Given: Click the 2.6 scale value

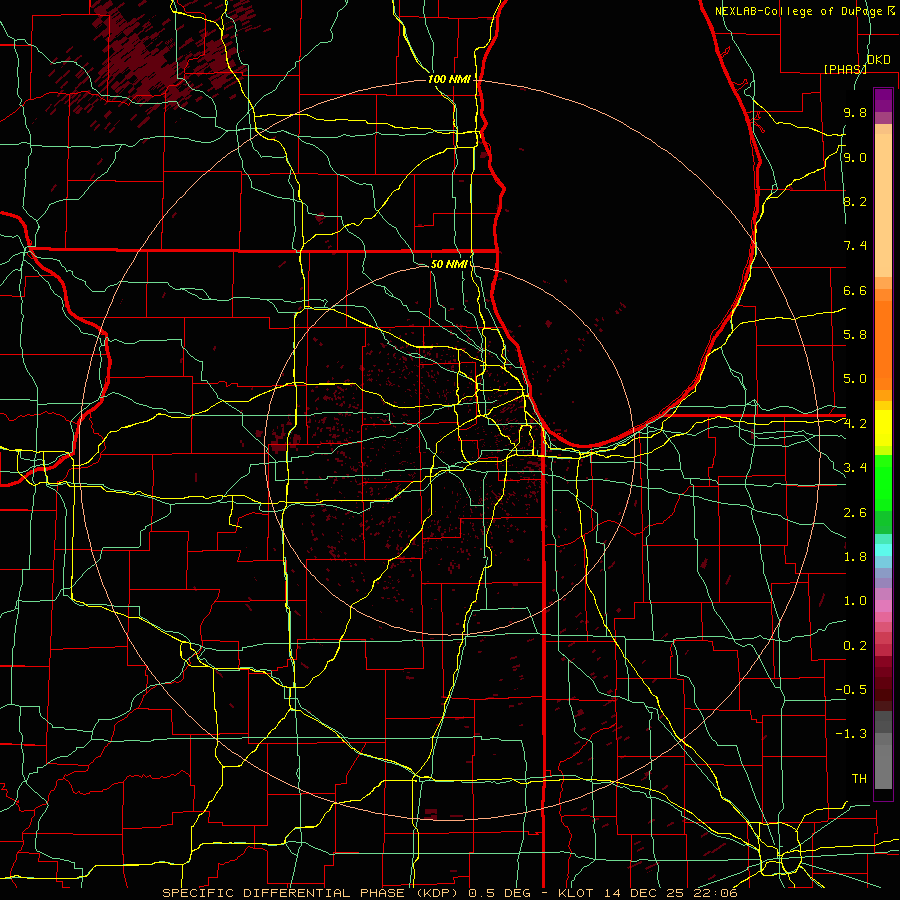Looking at the screenshot, I should pyautogui.click(x=855, y=513).
